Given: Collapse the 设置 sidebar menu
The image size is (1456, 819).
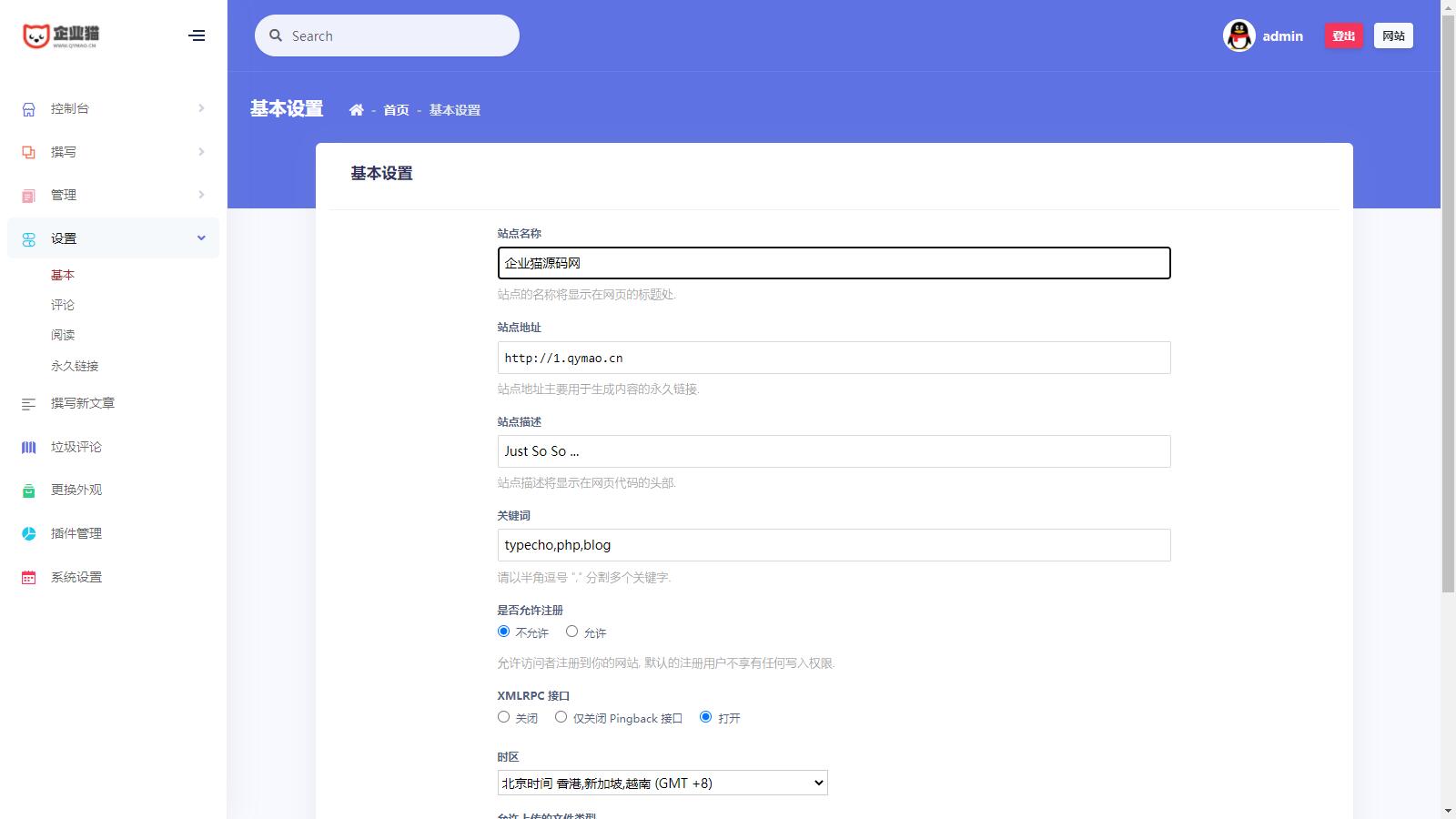Looking at the screenshot, I should point(113,238).
